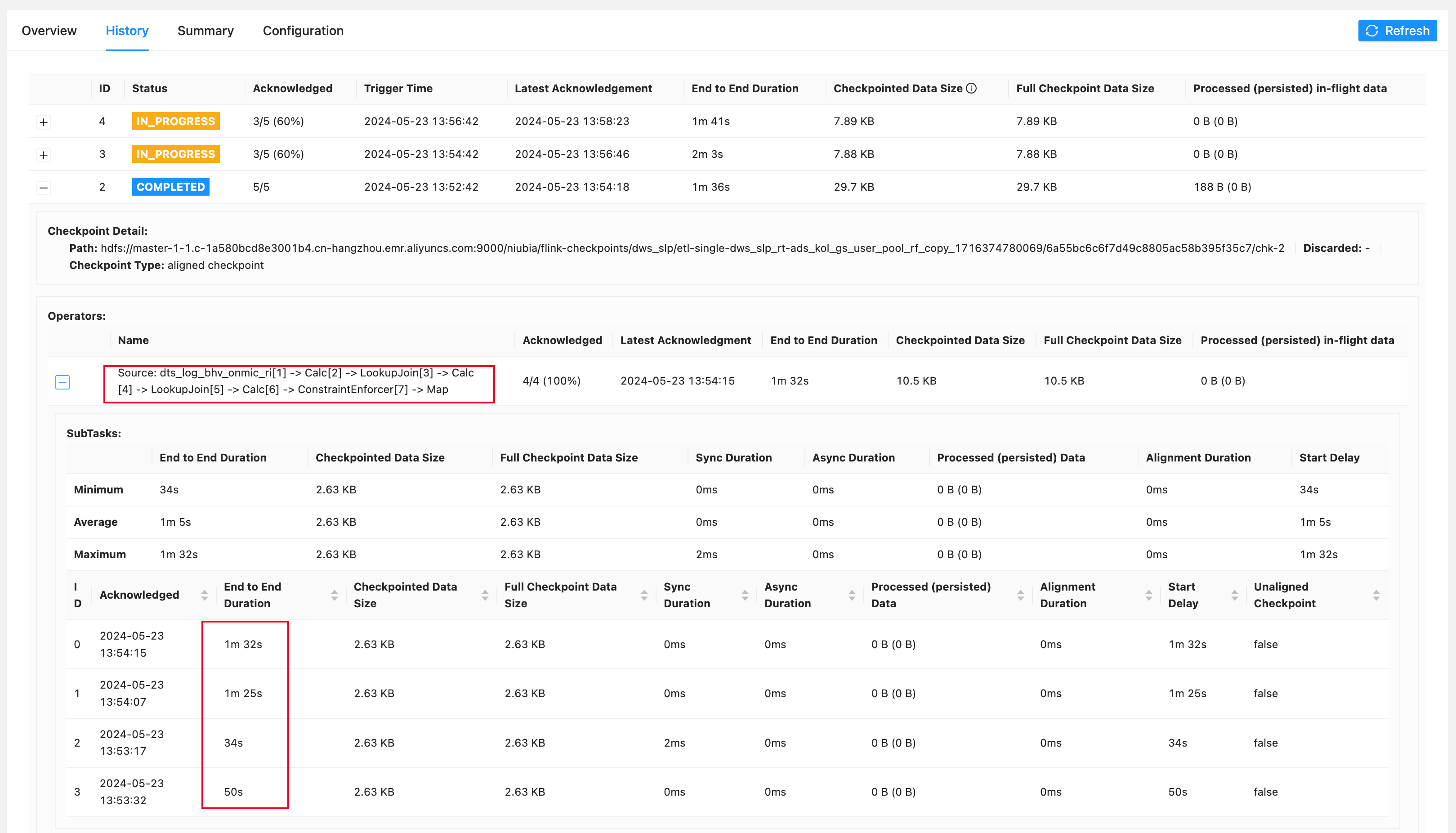Expand checkpoint 3 row
The width and height of the screenshot is (1456, 833).
coord(44,154)
